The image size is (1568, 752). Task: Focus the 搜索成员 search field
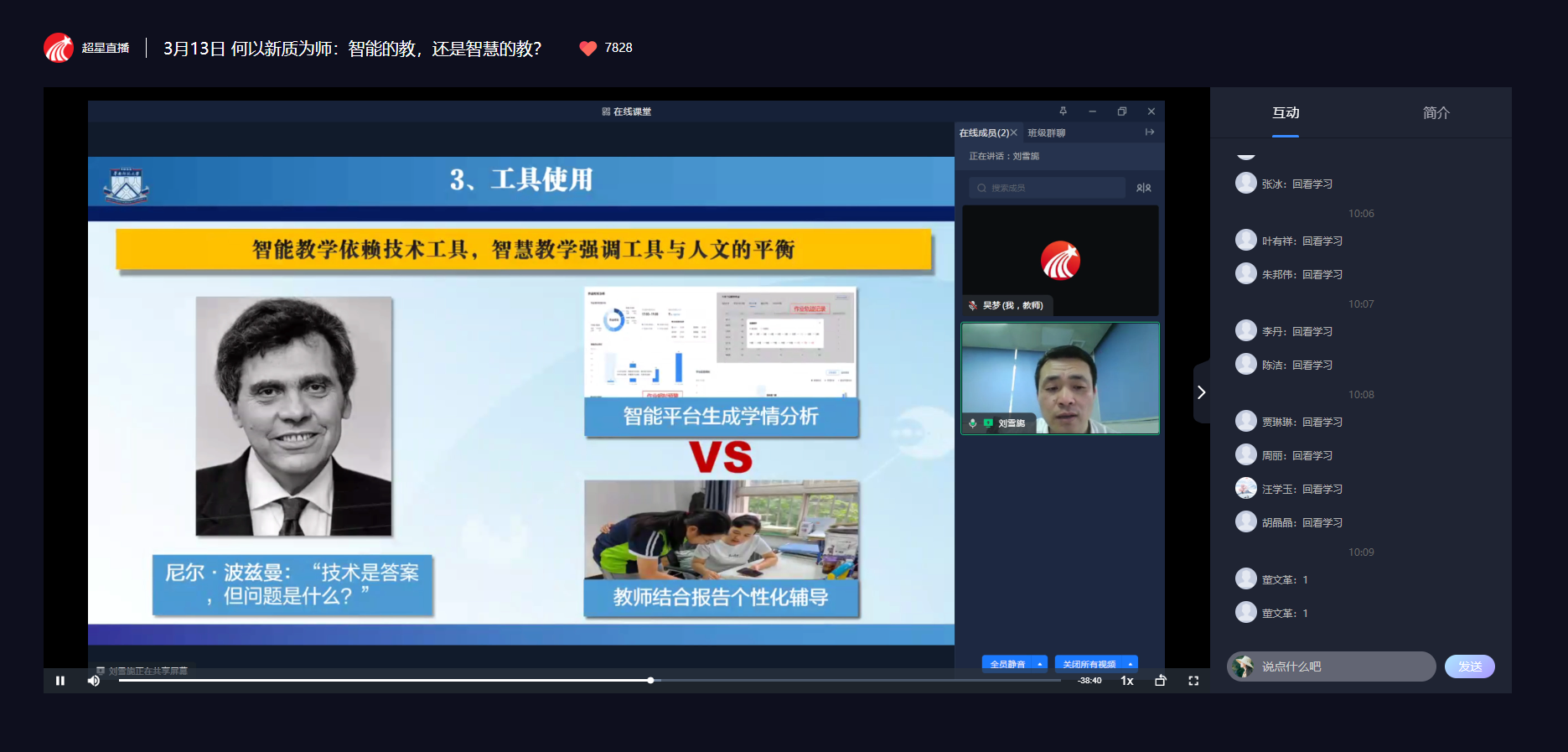[x=1048, y=188]
